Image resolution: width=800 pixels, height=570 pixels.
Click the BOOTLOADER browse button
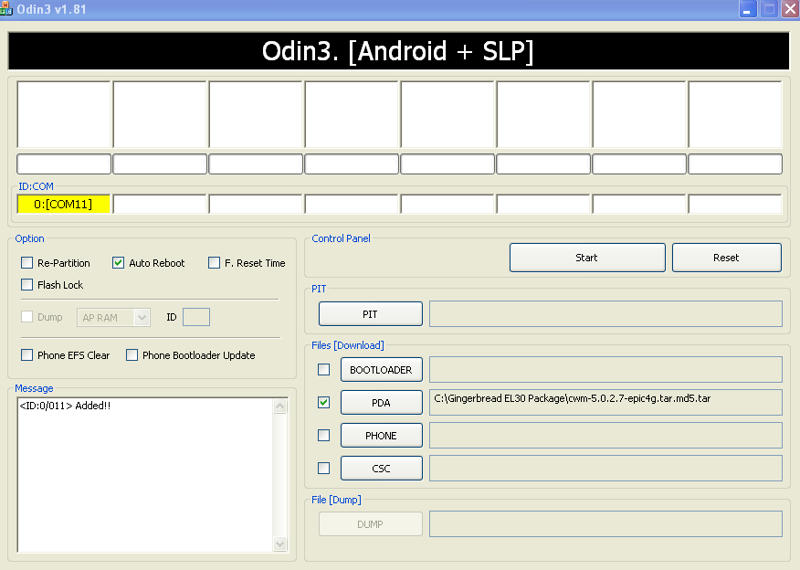click(381, 370)
